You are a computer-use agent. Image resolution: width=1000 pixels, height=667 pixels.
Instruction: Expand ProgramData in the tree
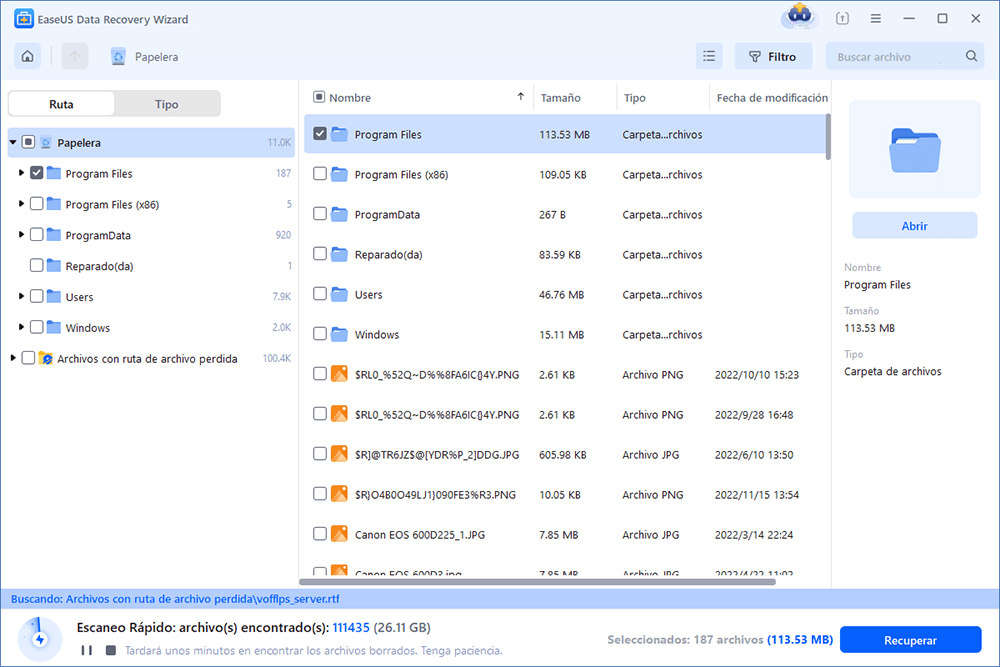point(21,235)
